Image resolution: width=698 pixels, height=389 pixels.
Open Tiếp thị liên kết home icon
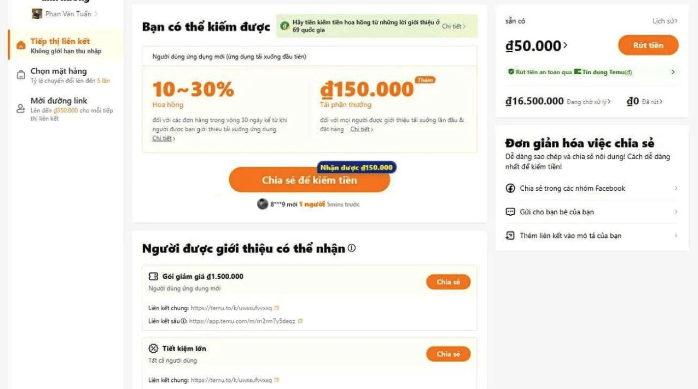click(x=20, y=45)
